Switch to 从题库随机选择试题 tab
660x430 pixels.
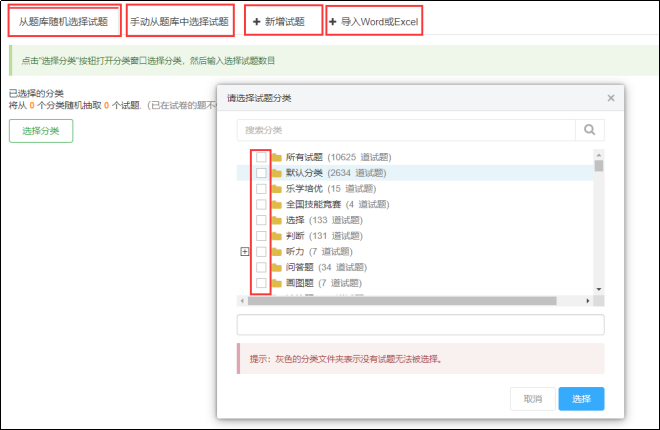point(64,21)
